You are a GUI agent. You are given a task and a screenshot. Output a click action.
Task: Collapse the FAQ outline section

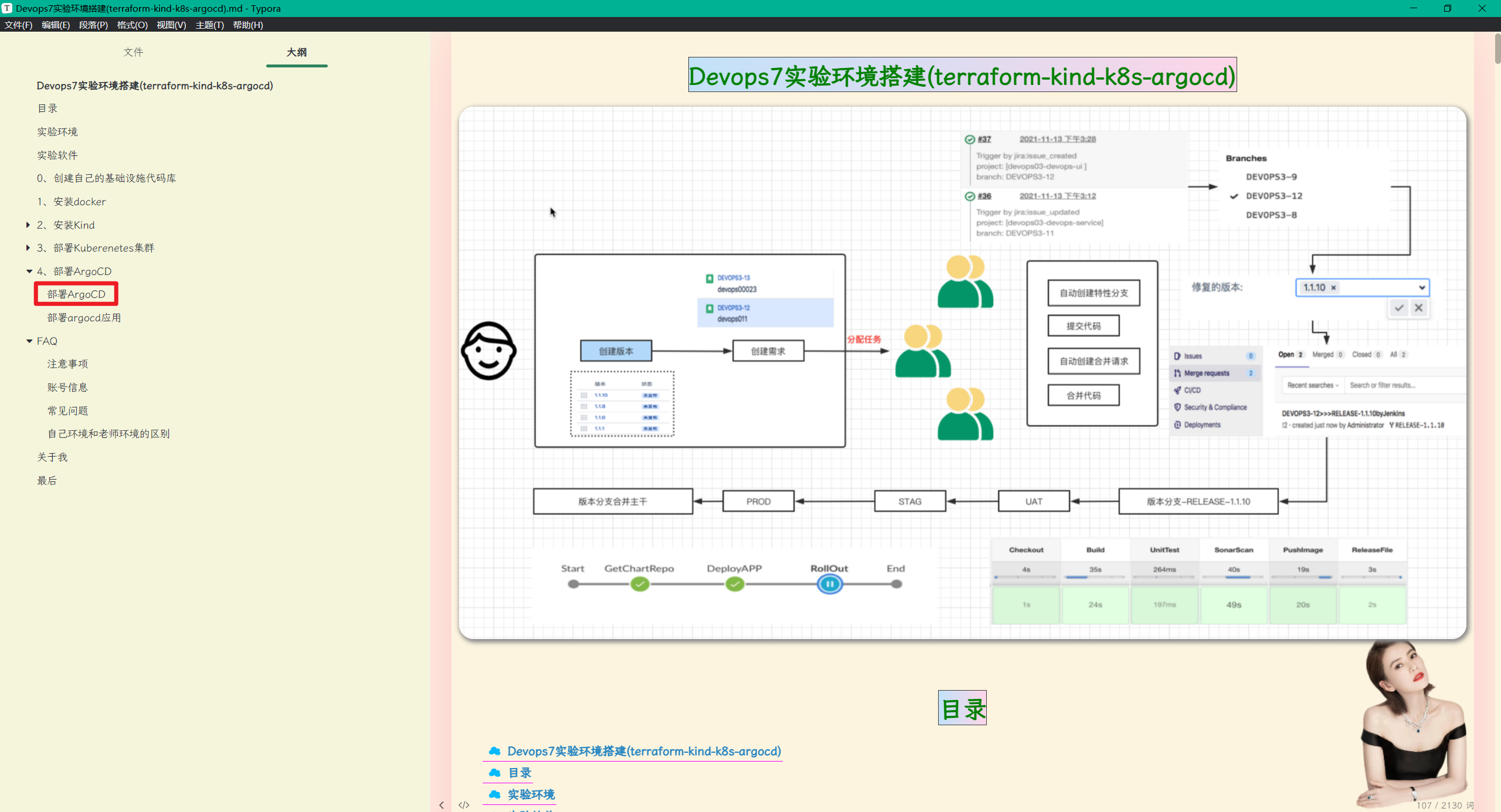[29, 341]
